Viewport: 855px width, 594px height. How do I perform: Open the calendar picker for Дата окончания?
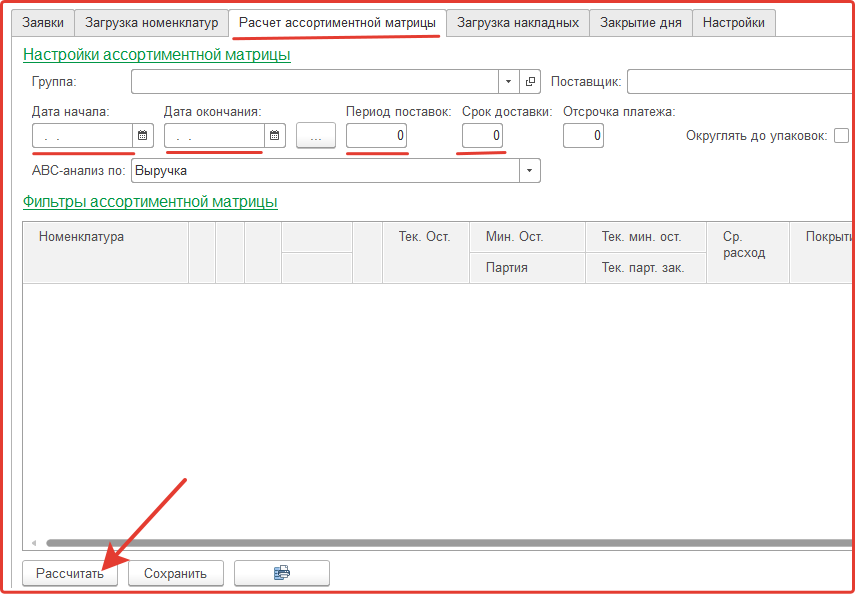[275, 135]
